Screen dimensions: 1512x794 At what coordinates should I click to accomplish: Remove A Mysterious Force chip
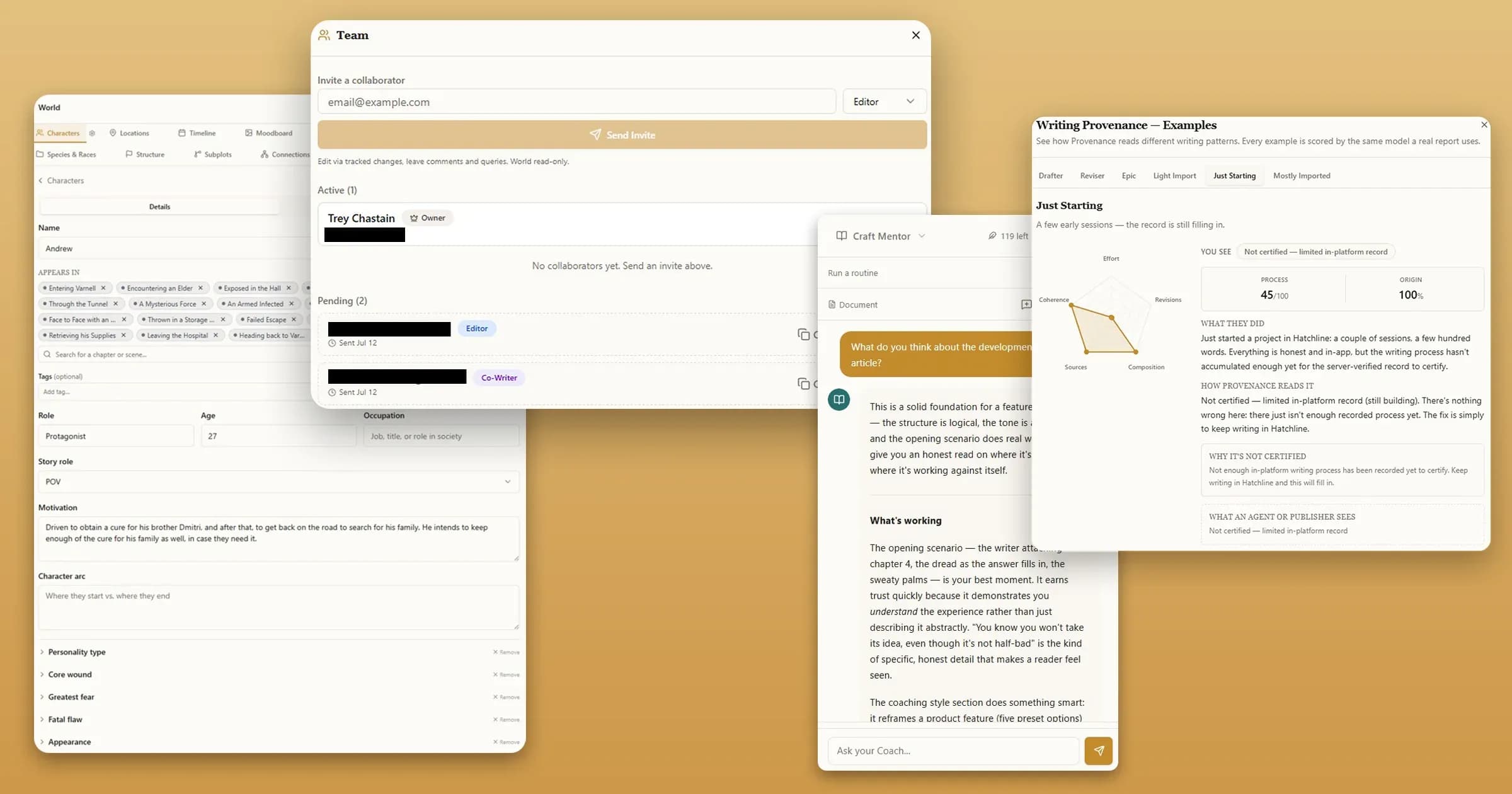(203, 304)
